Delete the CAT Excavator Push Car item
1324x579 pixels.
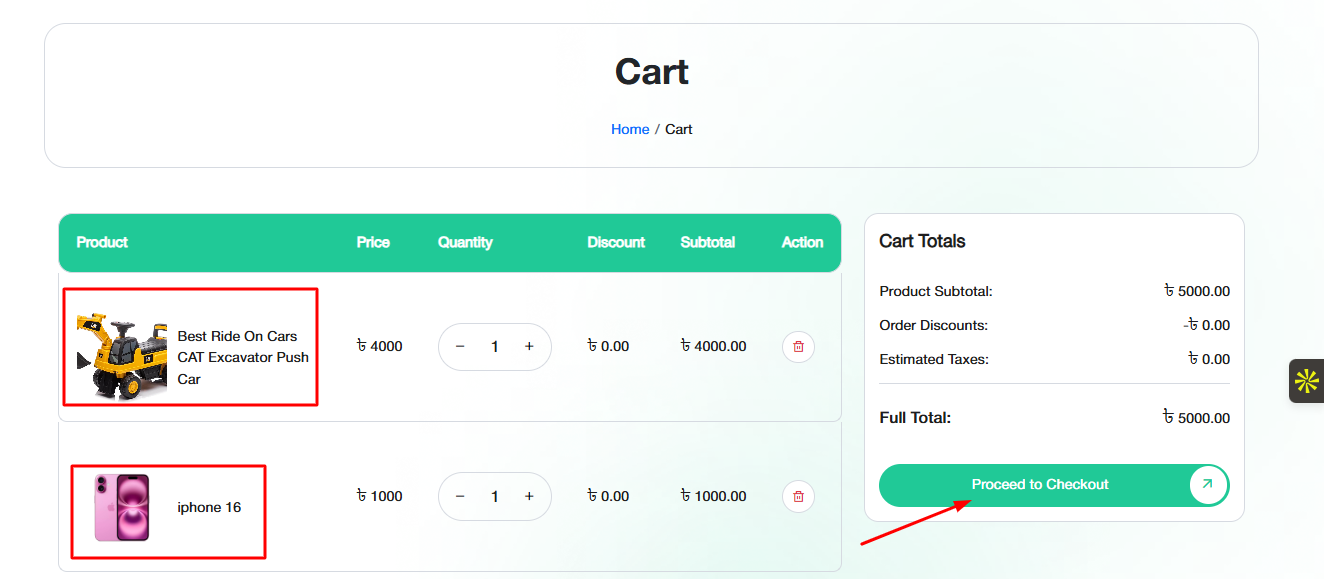point(798,347)
